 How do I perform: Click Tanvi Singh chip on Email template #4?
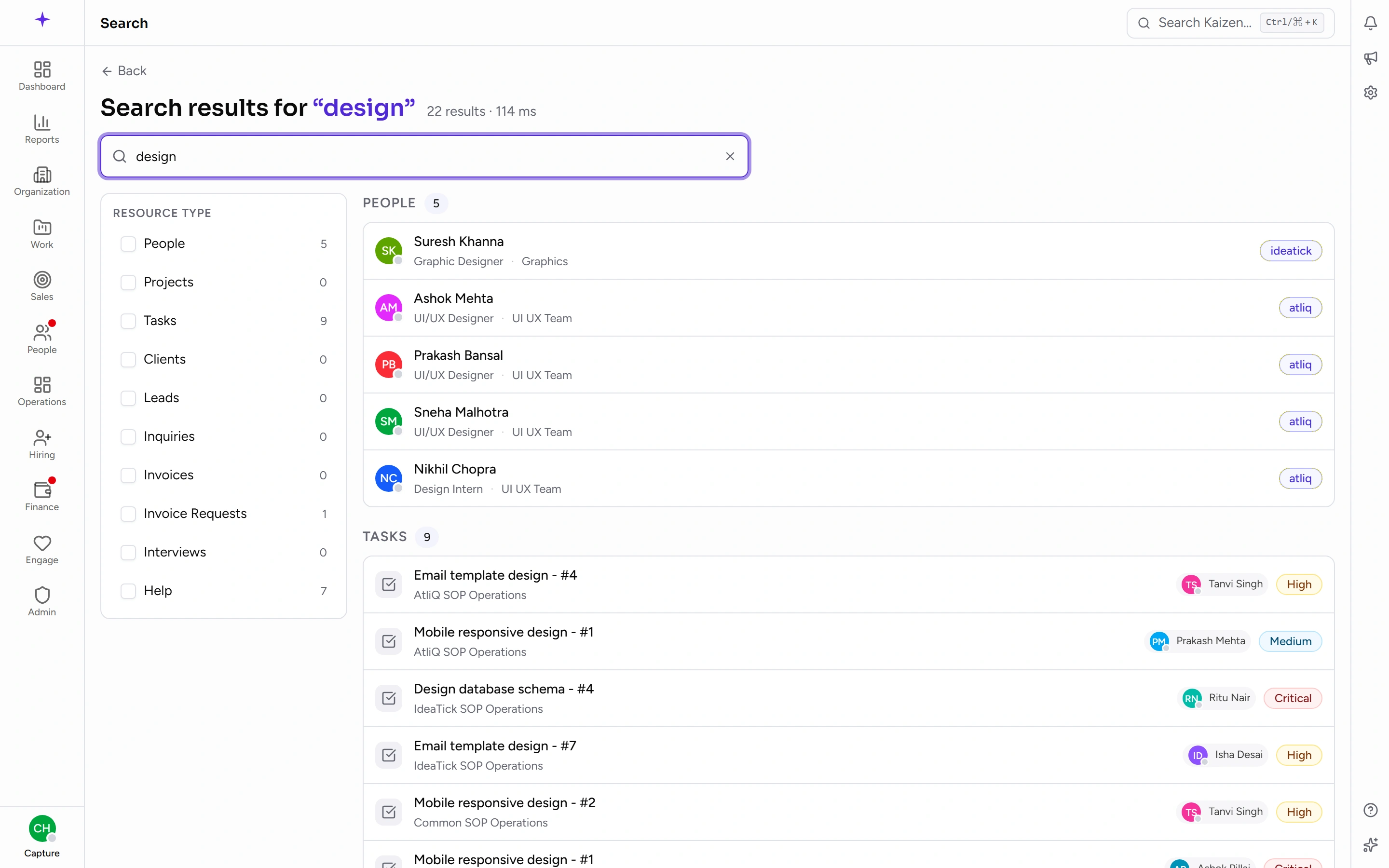(1223, 584)
